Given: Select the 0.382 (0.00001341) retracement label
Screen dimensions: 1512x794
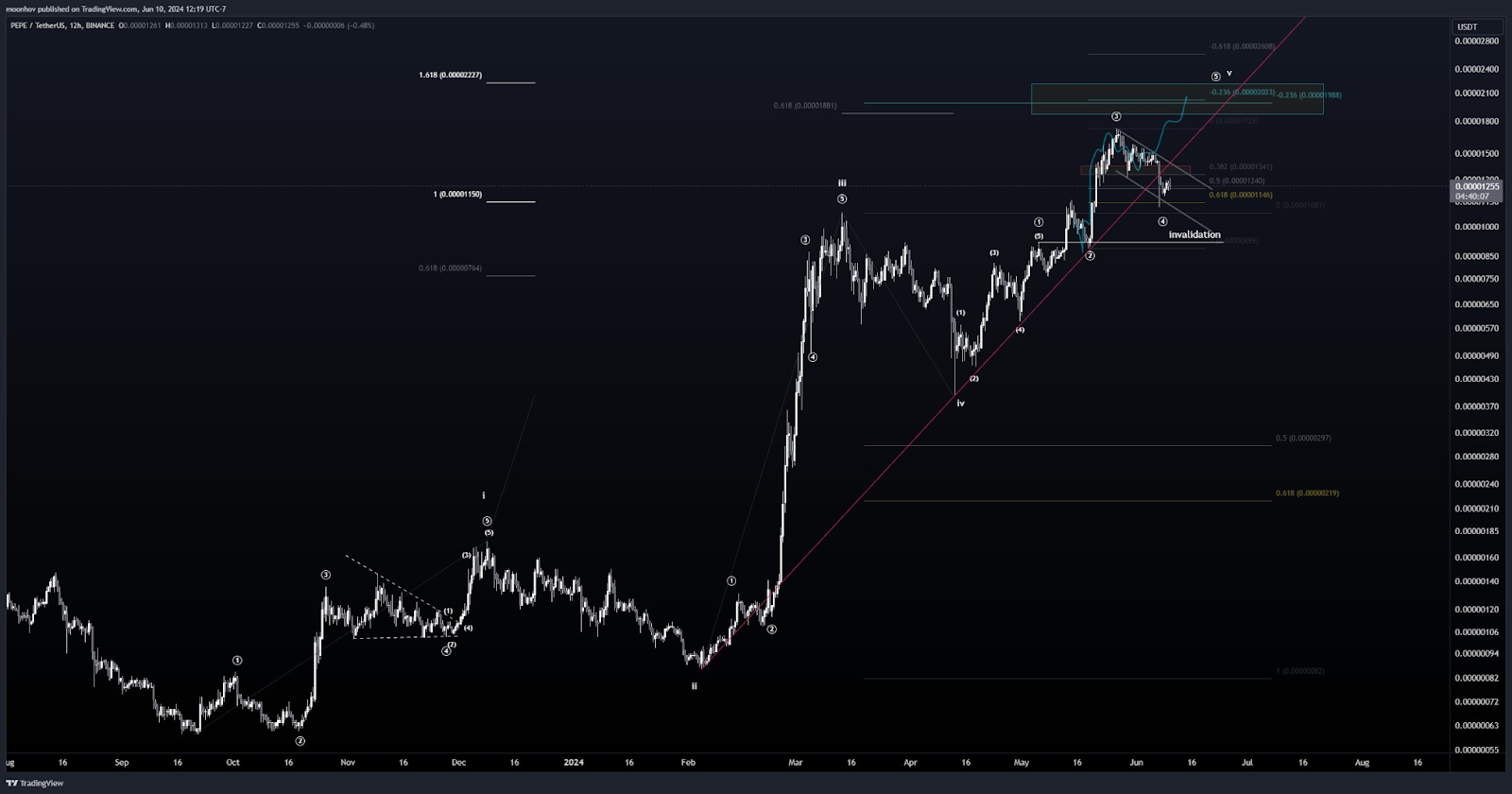Looking at the screenshot, I should tap(1241, 167).
